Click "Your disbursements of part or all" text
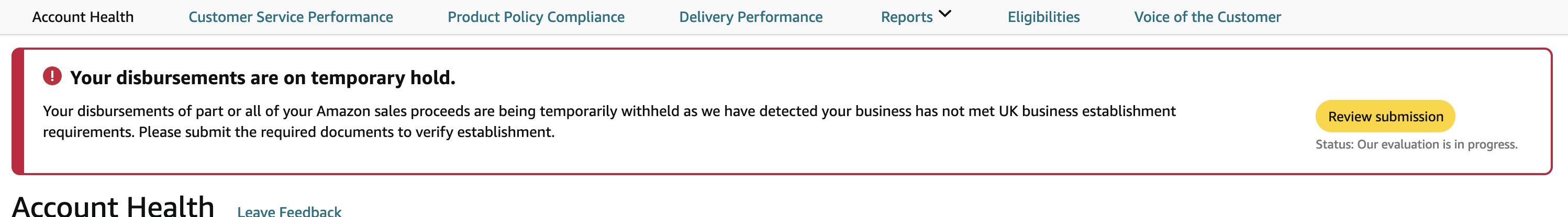 coord(152,111)
